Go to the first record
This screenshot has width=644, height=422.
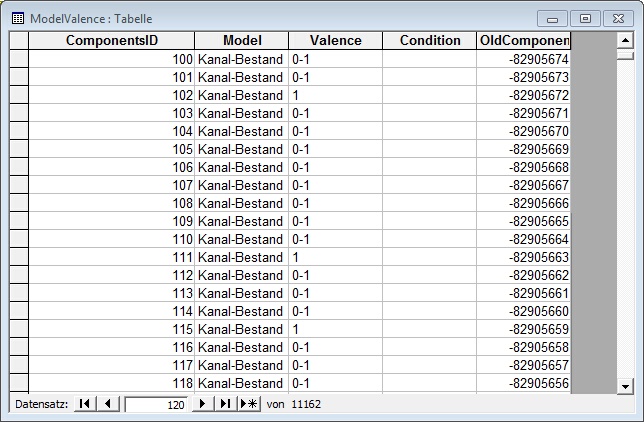(86, 404)
